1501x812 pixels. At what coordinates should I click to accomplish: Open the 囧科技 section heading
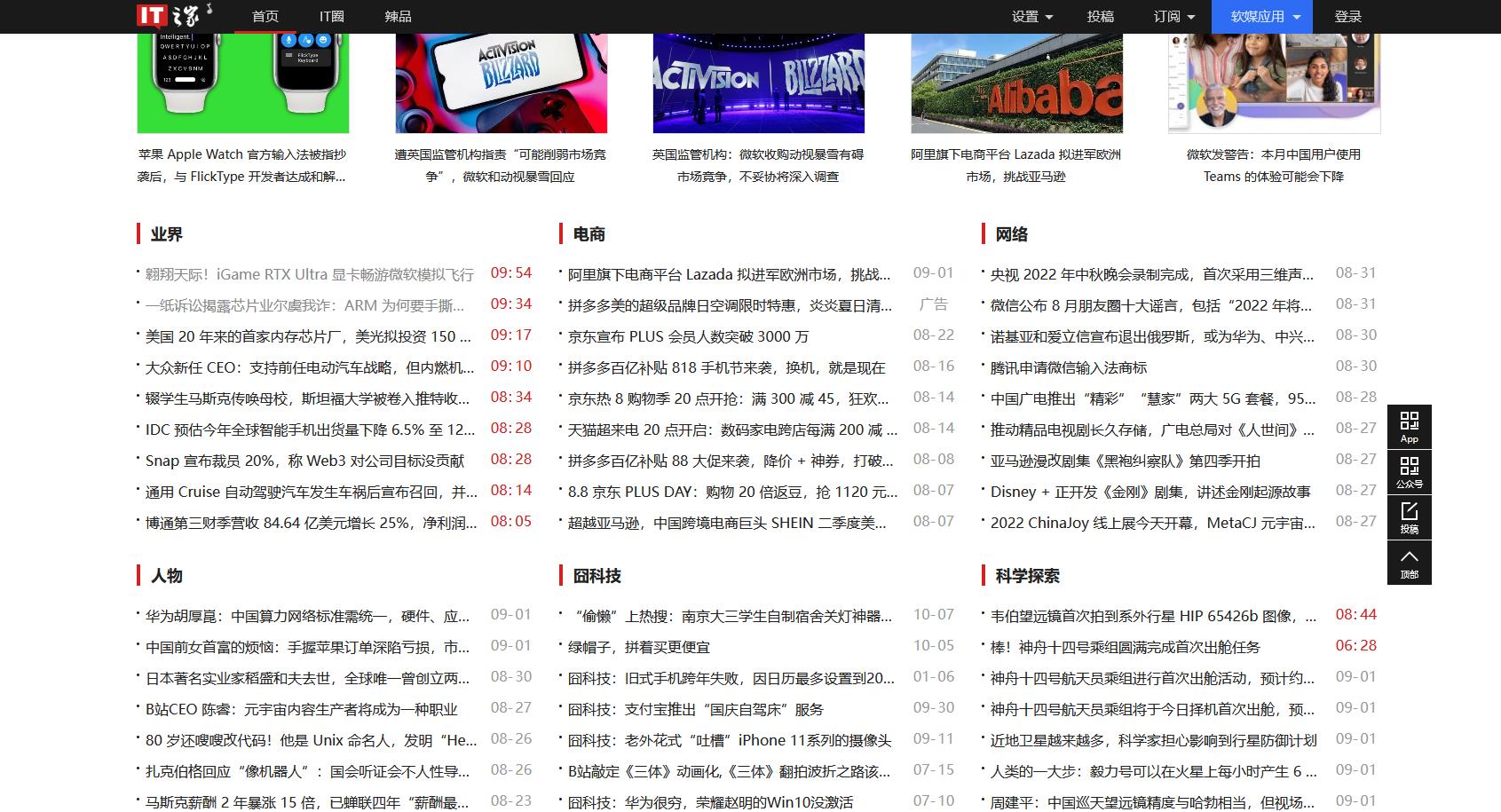[596, 576]
